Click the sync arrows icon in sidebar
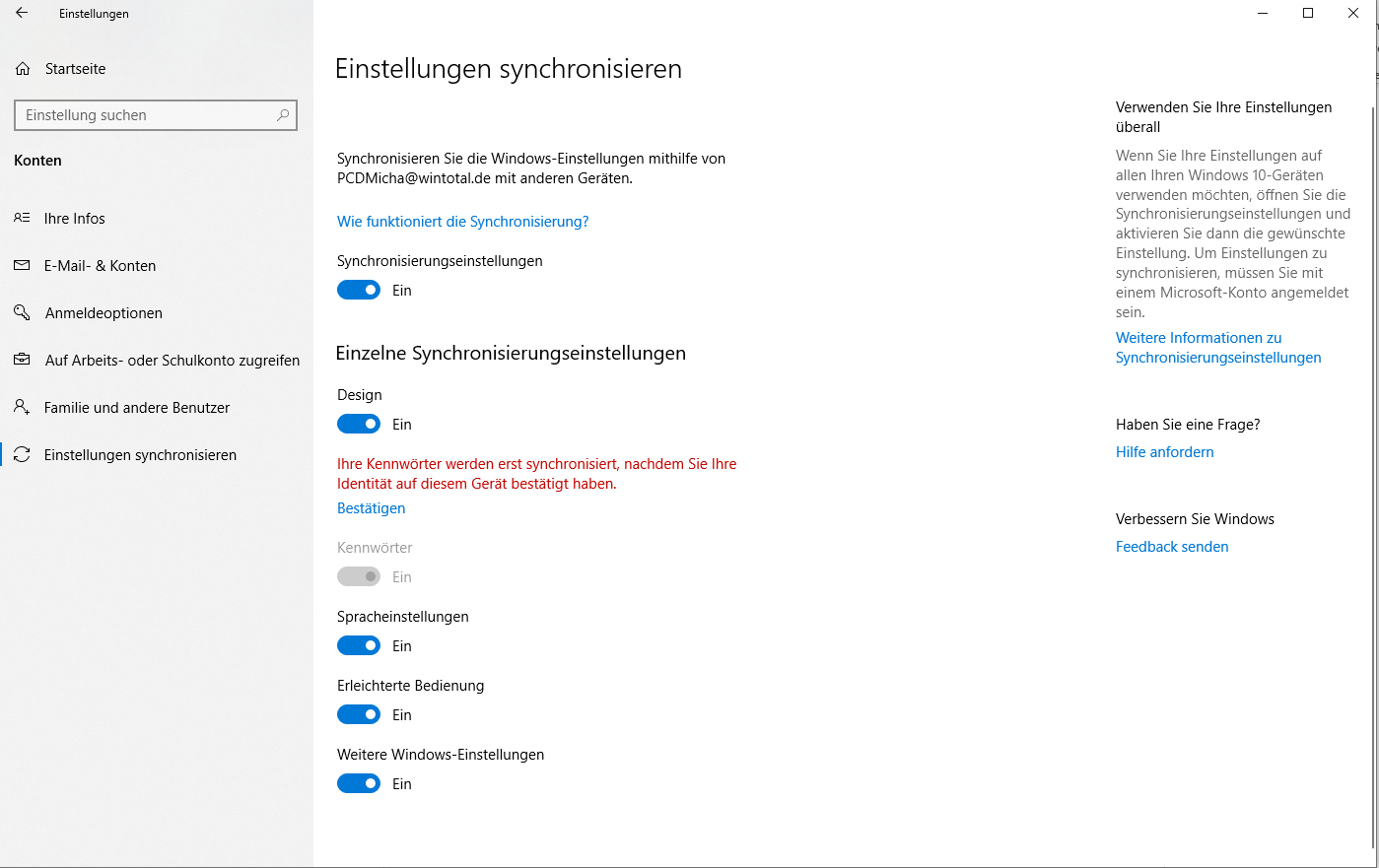1379x868 pixels. [22, 454]
